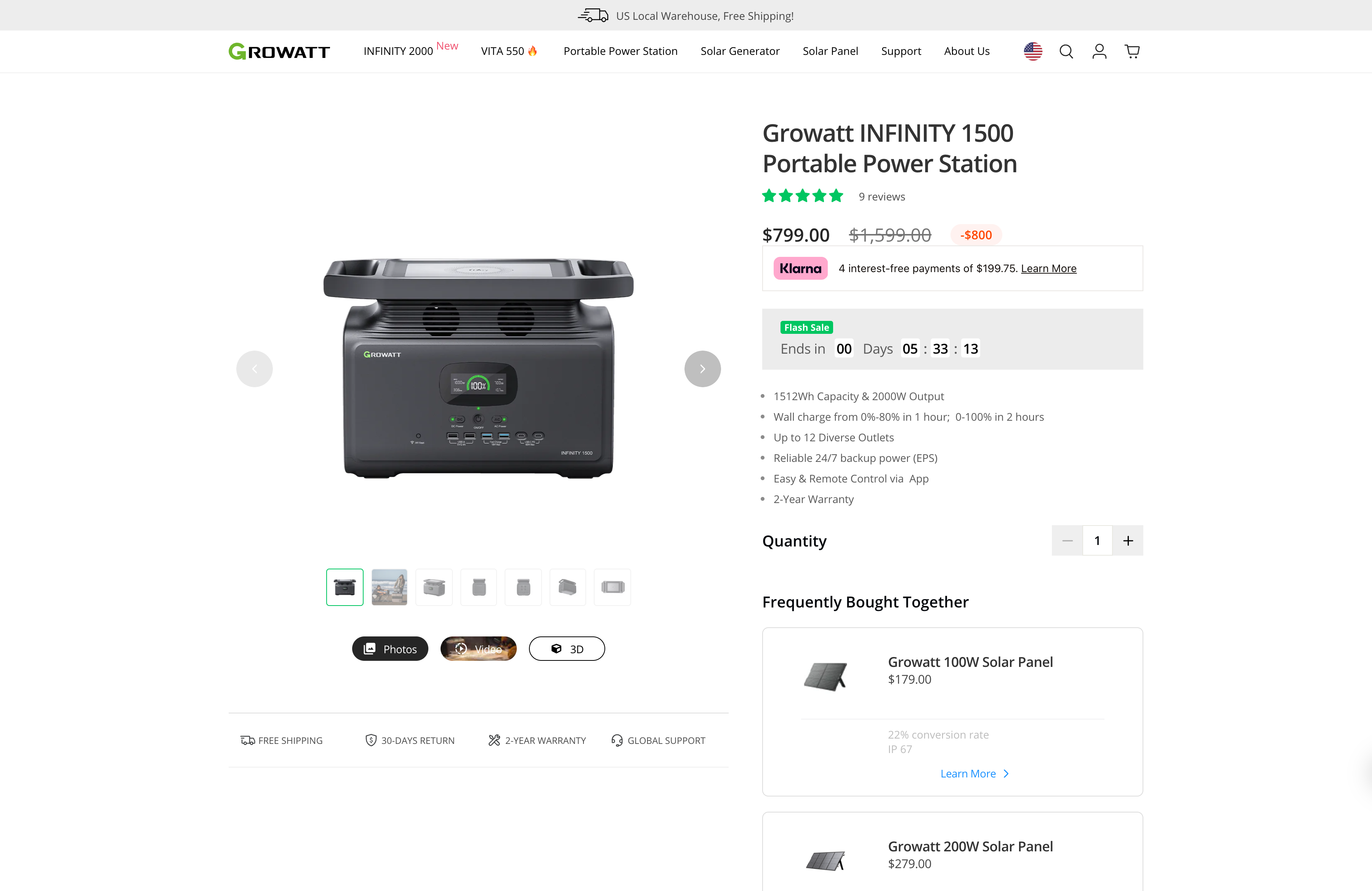This screenshot has width=1372, height=891.
Task: Open Solar Generator menu
Action: tap(740, 51)
